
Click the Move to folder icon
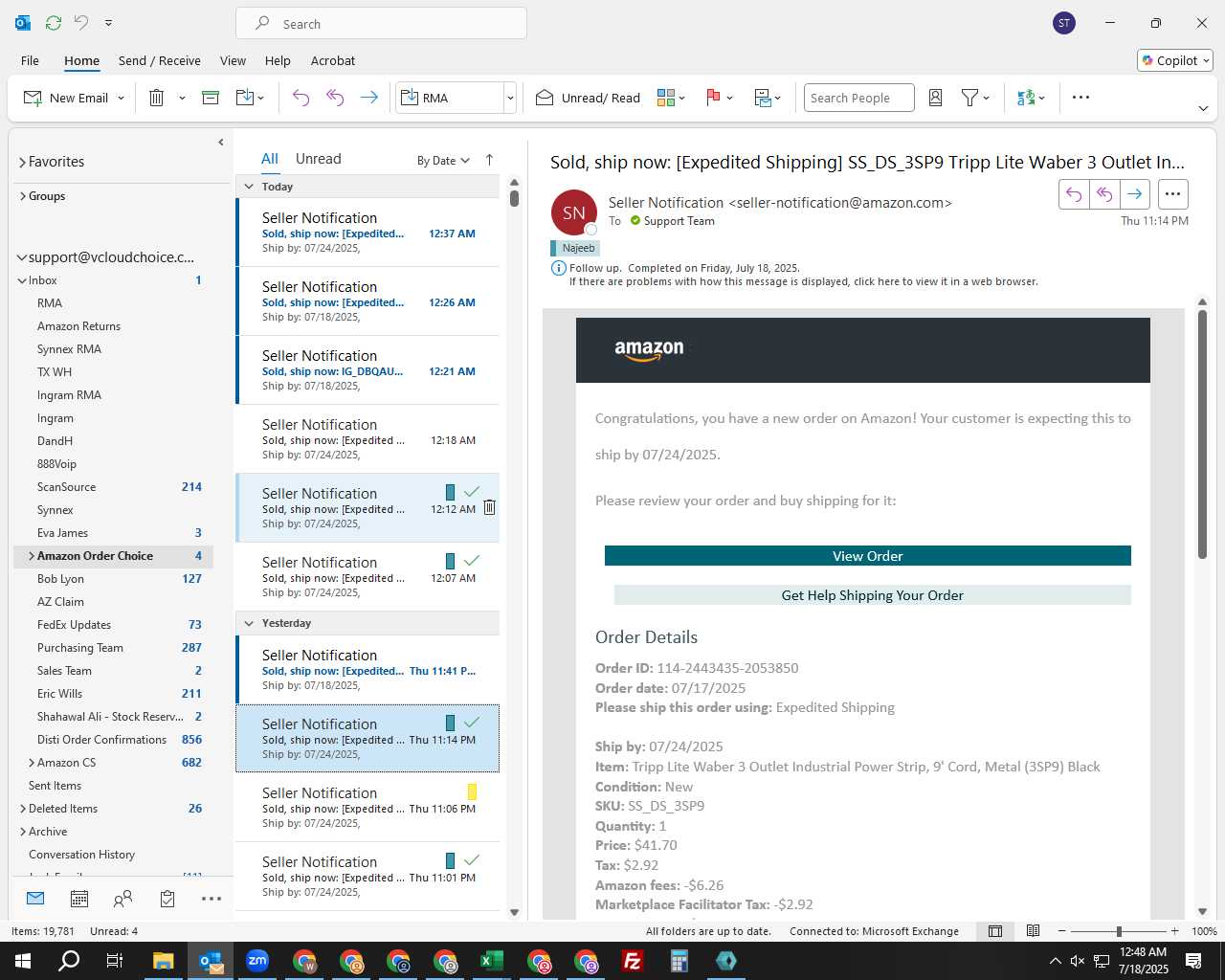click(245, 98)
